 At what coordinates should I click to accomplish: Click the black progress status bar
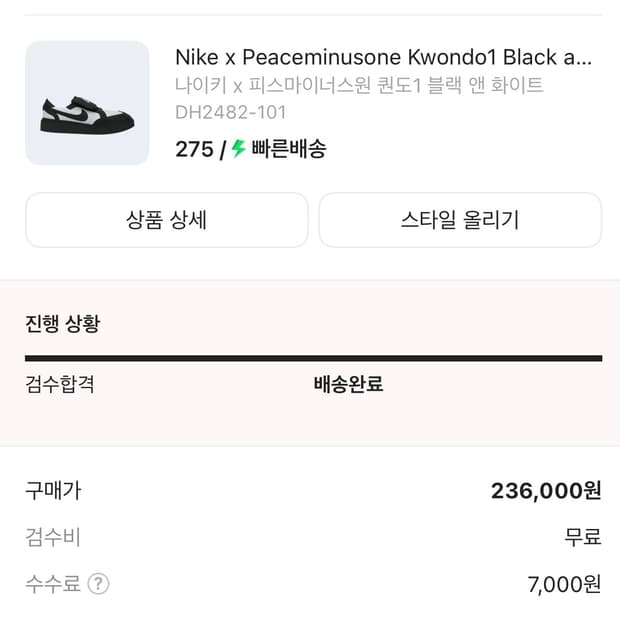click(313, 358)
